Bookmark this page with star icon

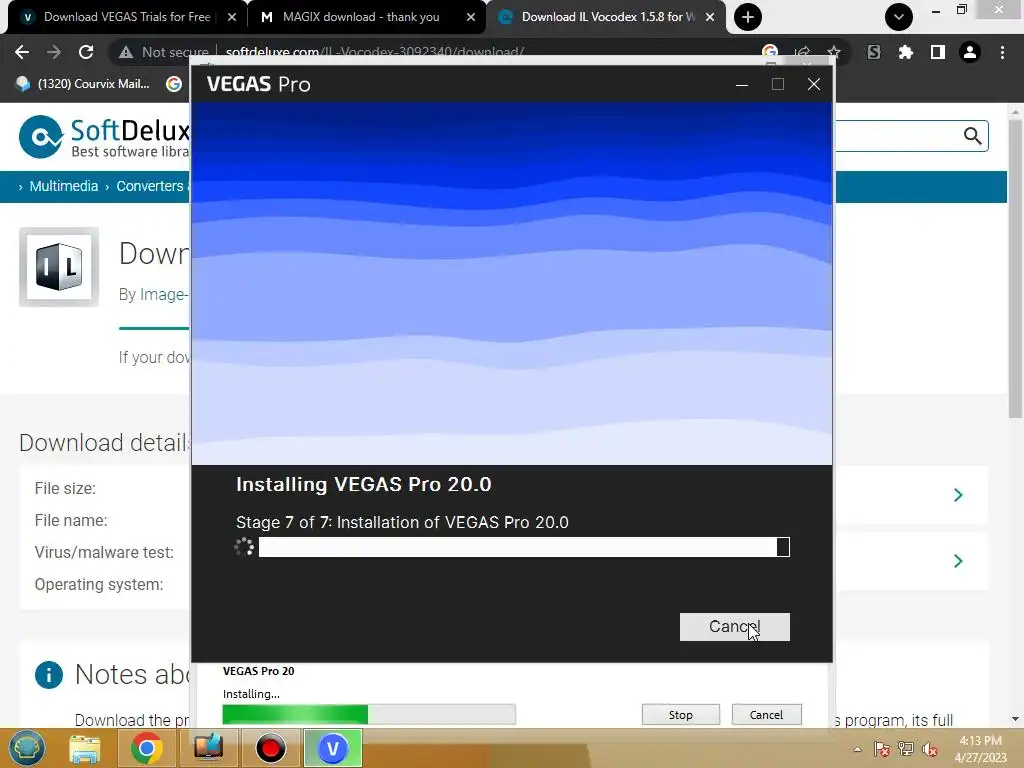833,52
